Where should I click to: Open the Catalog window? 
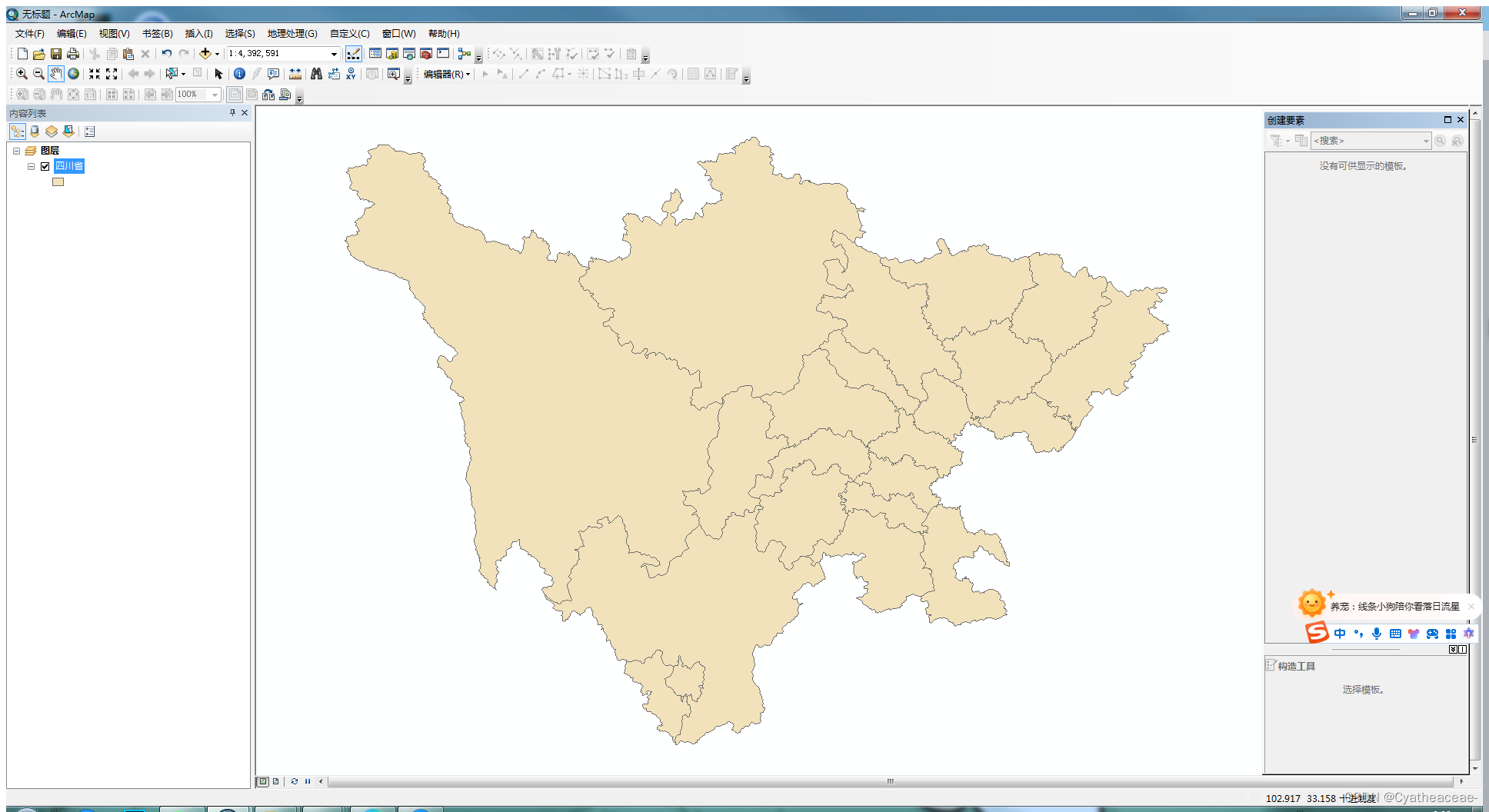(x=392, y=54)
